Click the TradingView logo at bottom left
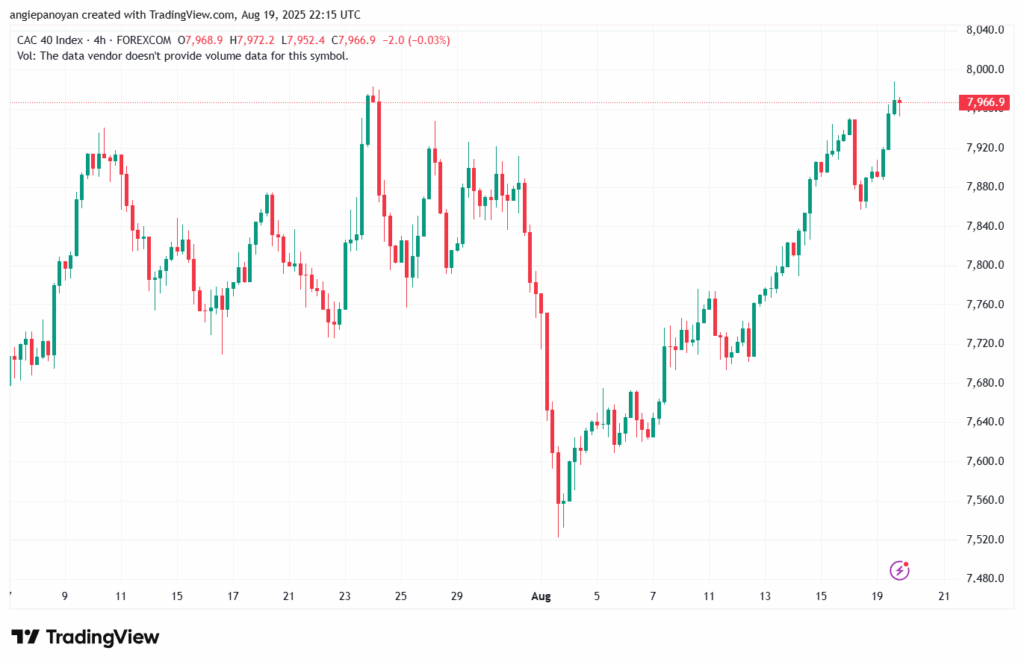 pyautogui.click(x=85, y=637)
